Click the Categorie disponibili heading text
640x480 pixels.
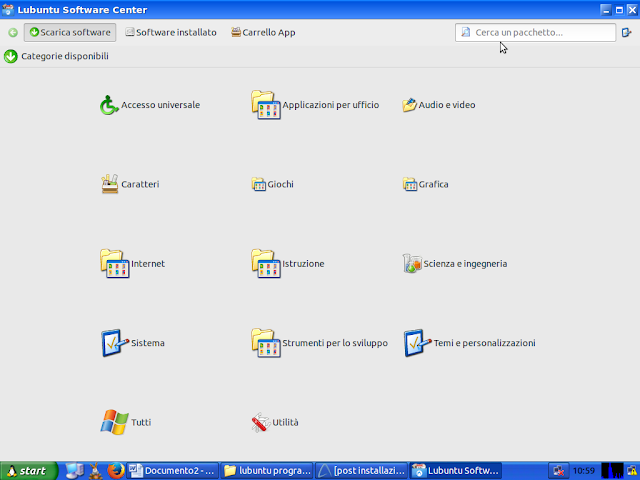point(65,56)
